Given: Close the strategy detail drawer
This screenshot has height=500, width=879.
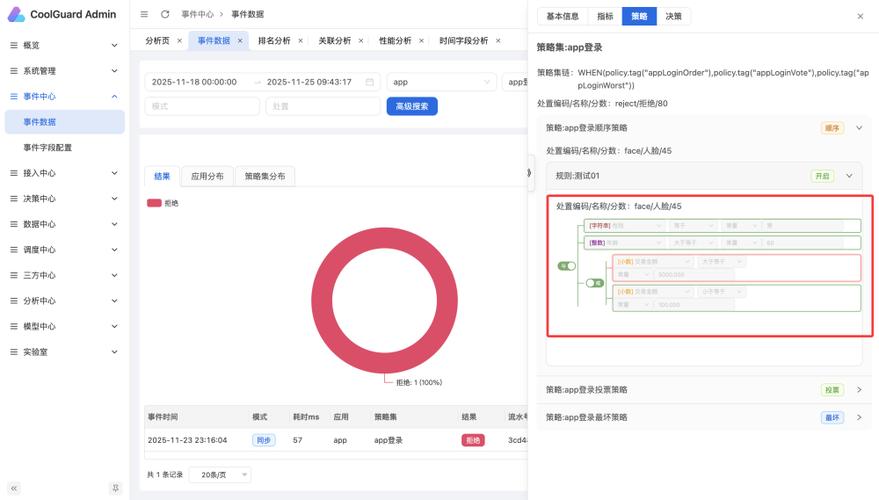Looking at the screenshot, I should (x=860, y=16).
